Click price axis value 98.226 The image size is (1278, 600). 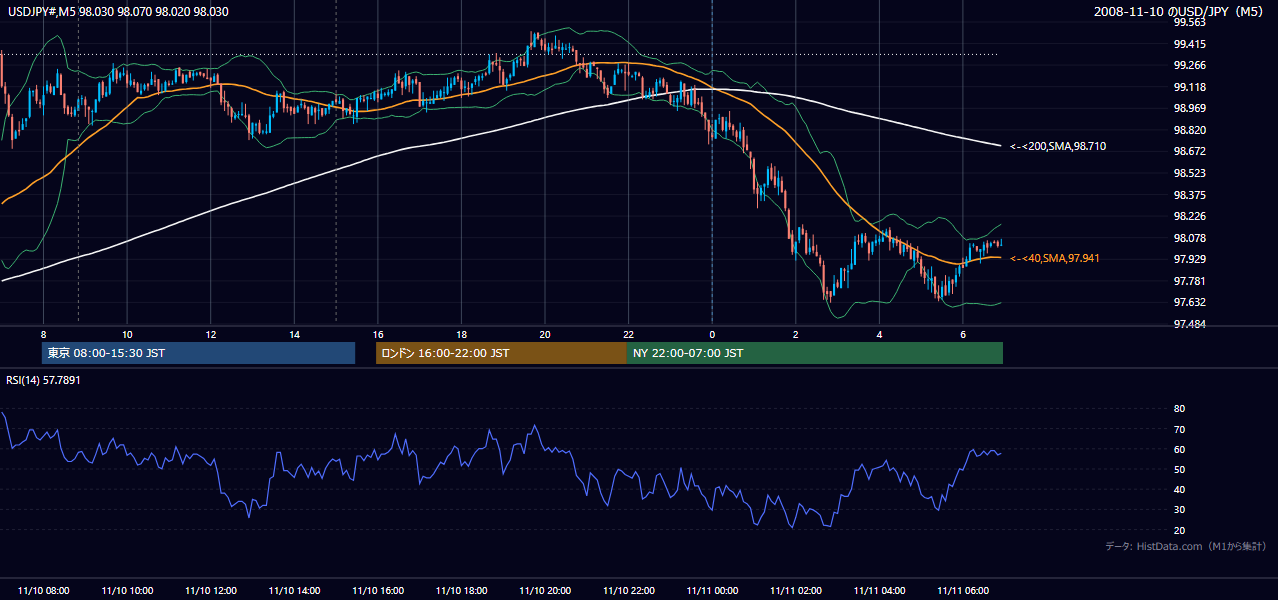point(1189,216)
